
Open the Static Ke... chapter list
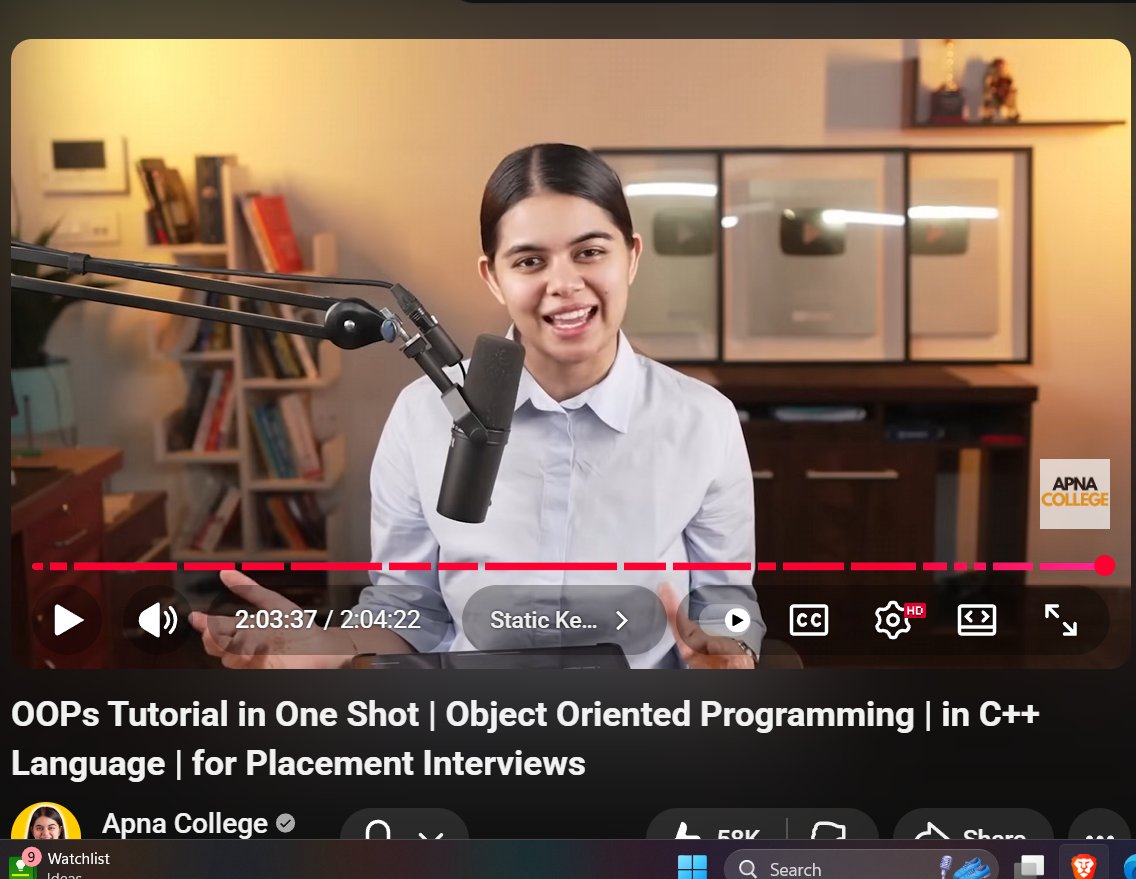tap(564, 620)
